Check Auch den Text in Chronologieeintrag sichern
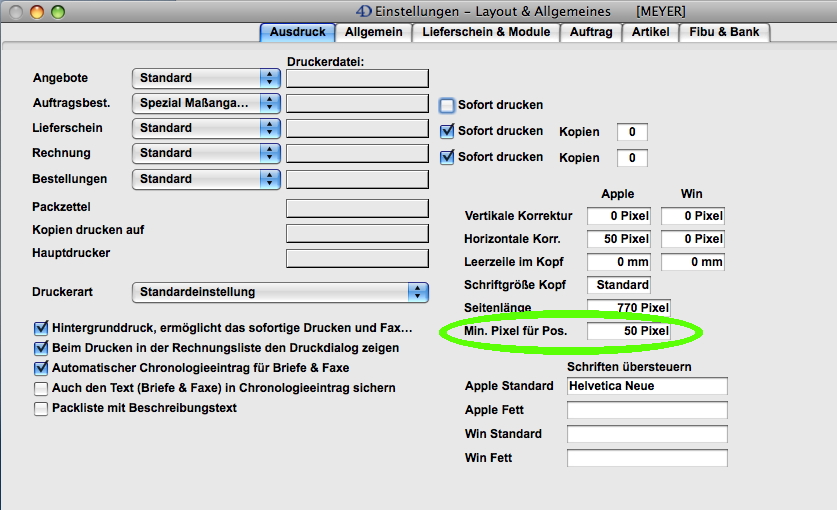This screenshot has height=510, width=837. point(41,388)
